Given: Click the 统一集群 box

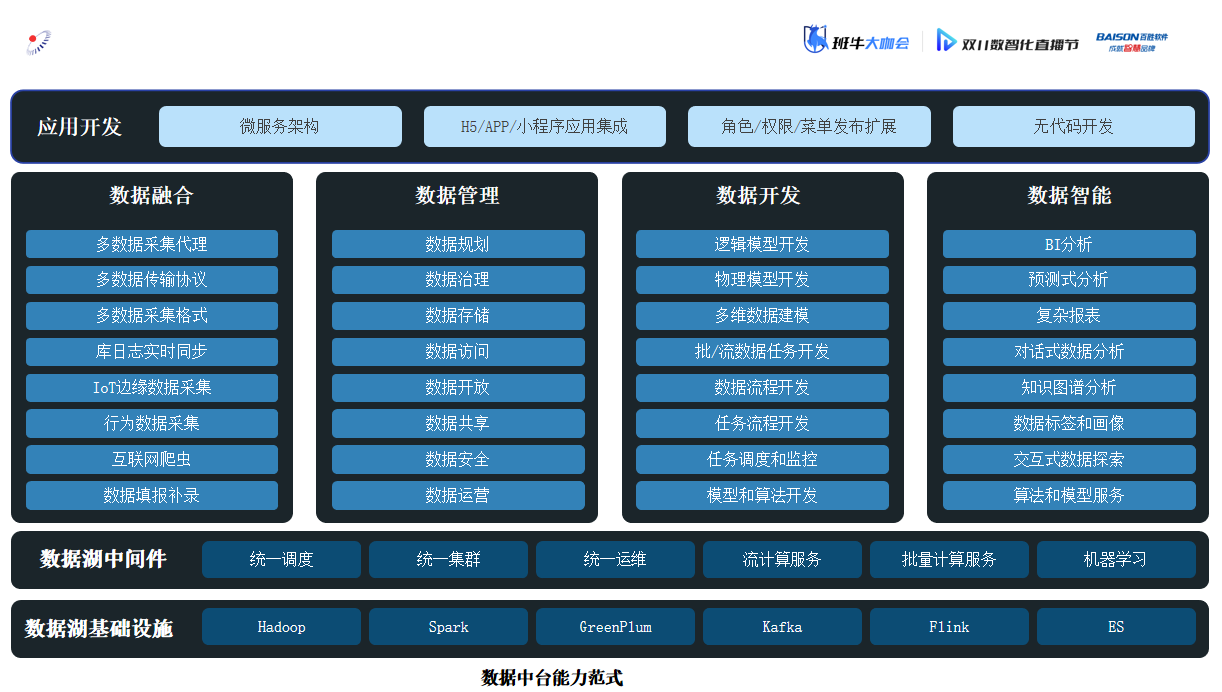Looking at the screenshot, I should [x=448, y=560].
